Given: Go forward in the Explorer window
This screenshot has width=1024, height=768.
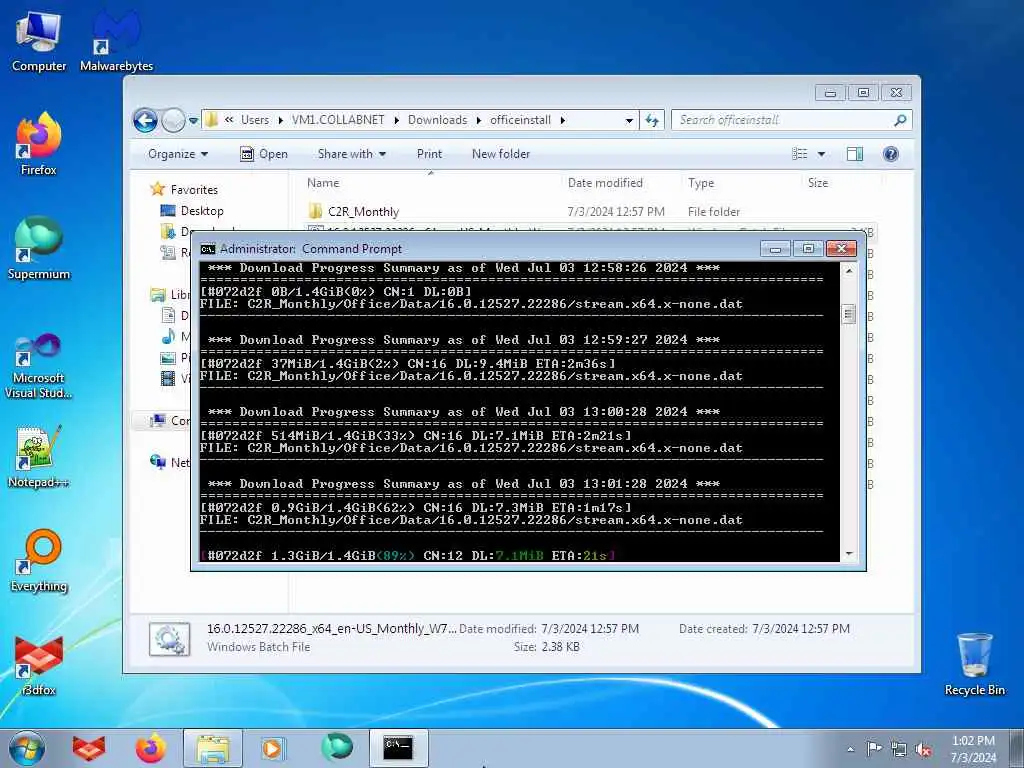Looking at the screenshot, I should coord(173,120).
